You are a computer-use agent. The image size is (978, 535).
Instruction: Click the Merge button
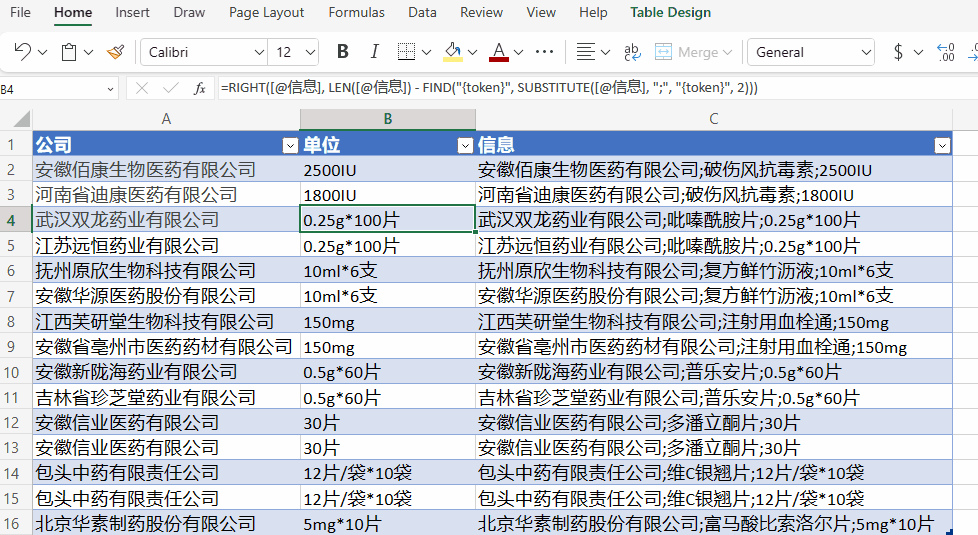coord(693,52)
